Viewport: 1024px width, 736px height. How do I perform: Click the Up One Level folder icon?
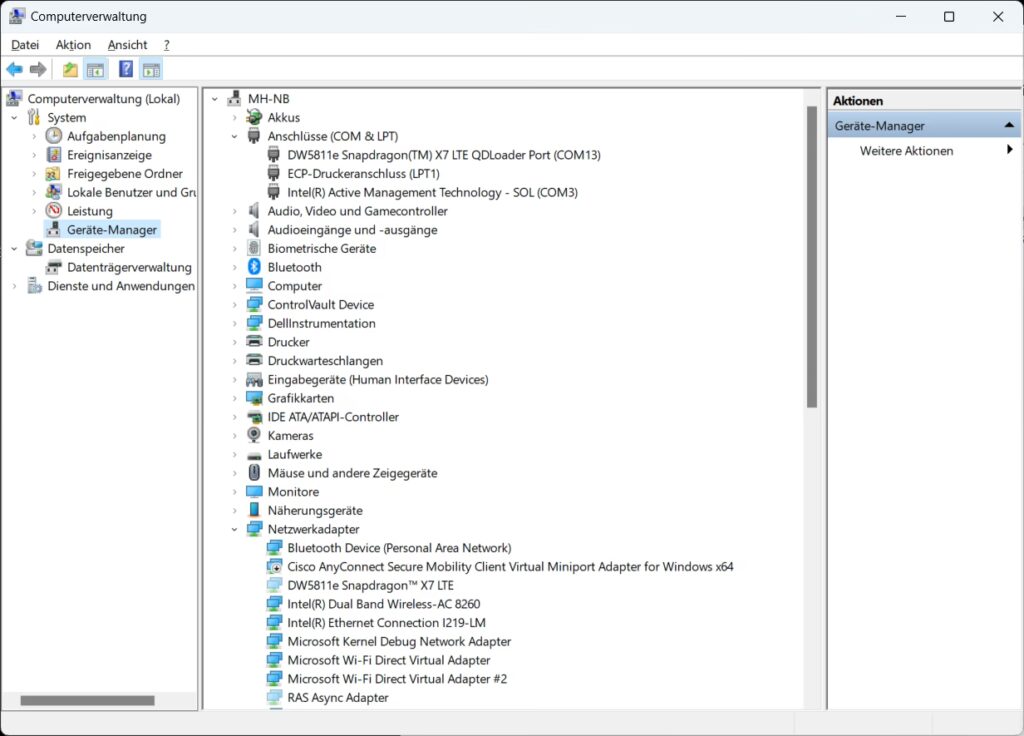click(69, 69)
